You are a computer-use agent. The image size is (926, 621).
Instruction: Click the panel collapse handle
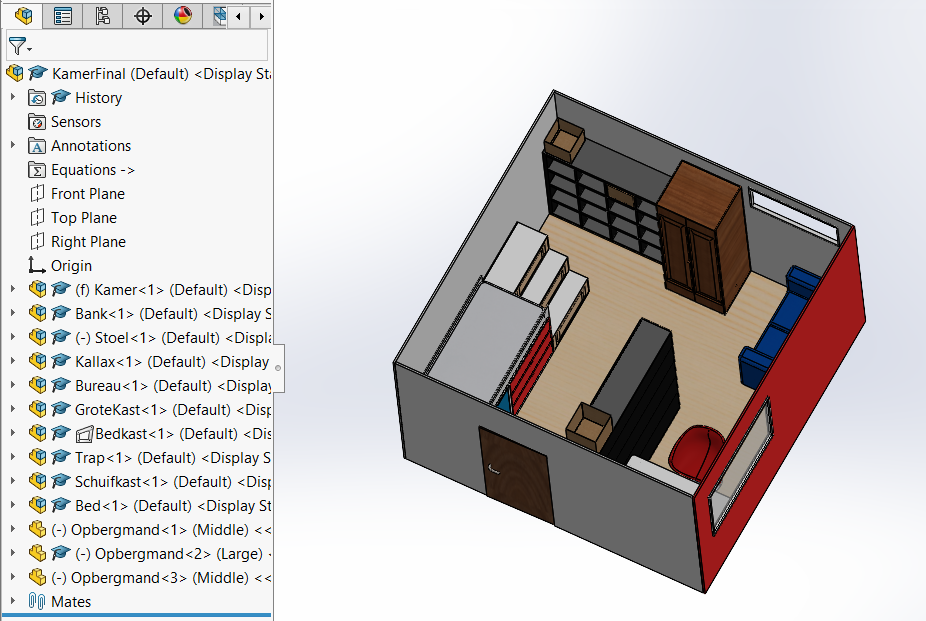[x=278, y=367]
